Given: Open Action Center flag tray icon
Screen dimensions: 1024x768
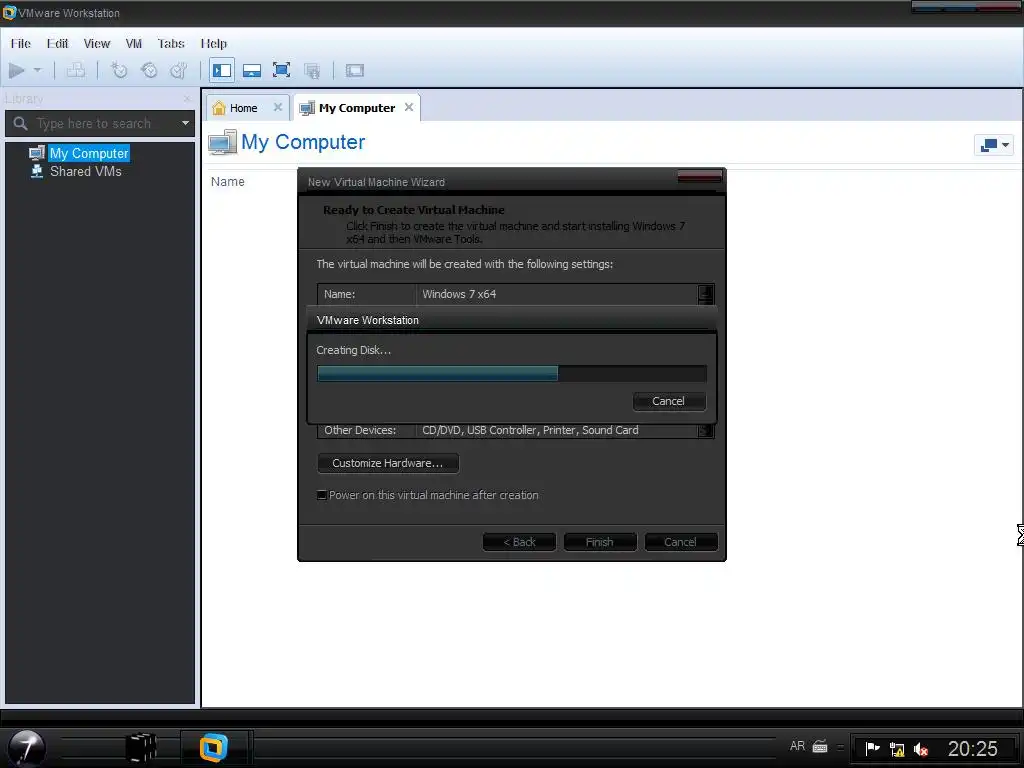Looking at the screenshot, I should [872, 748].
